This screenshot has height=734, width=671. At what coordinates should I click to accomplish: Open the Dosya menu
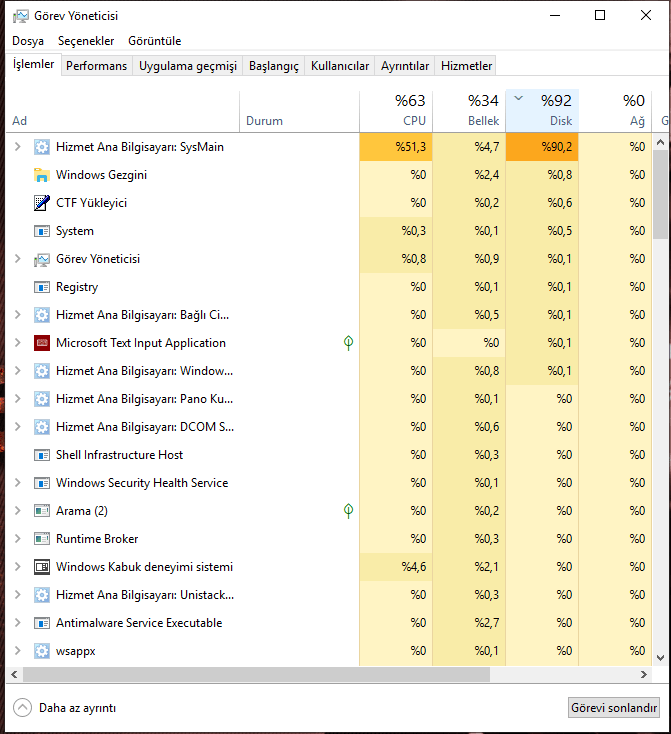[28, 41]
